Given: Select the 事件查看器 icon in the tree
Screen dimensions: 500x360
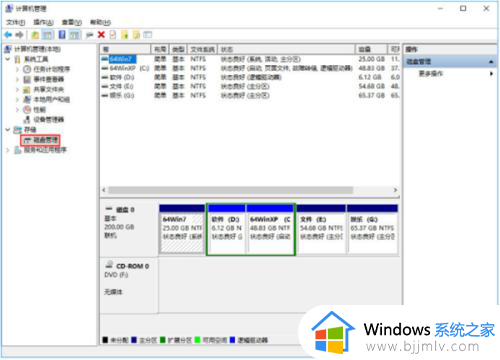Looking at the screenshot, I should pyautogui.click(x=27, y=79).
